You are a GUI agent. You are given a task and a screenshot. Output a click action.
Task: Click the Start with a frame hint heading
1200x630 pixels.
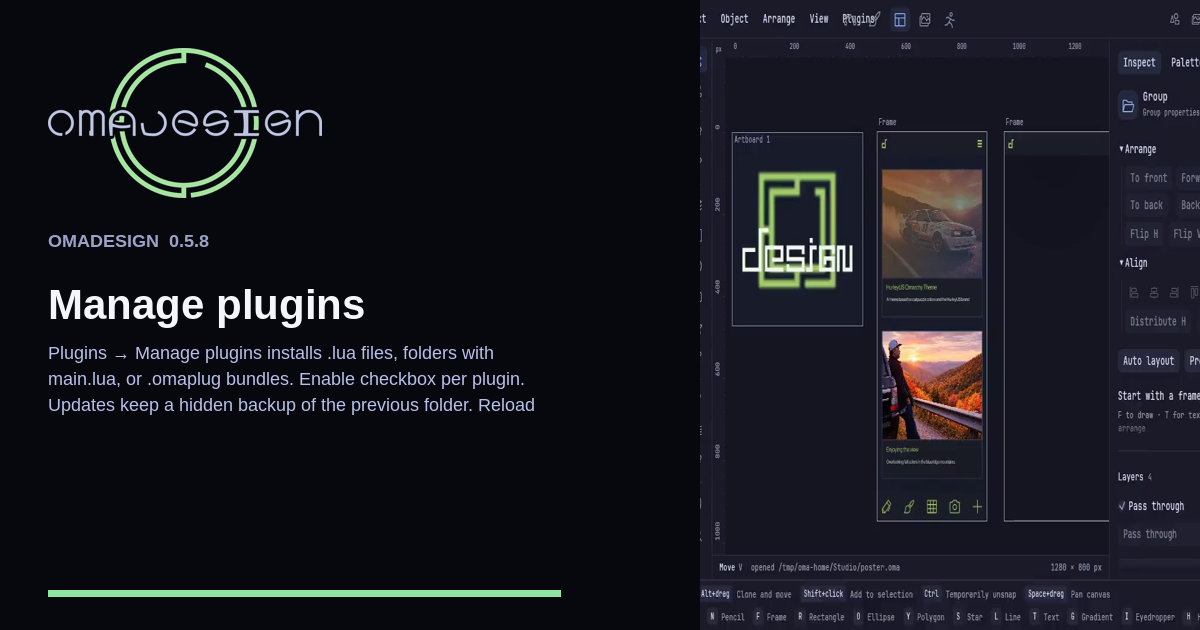tap(1159, 396)
